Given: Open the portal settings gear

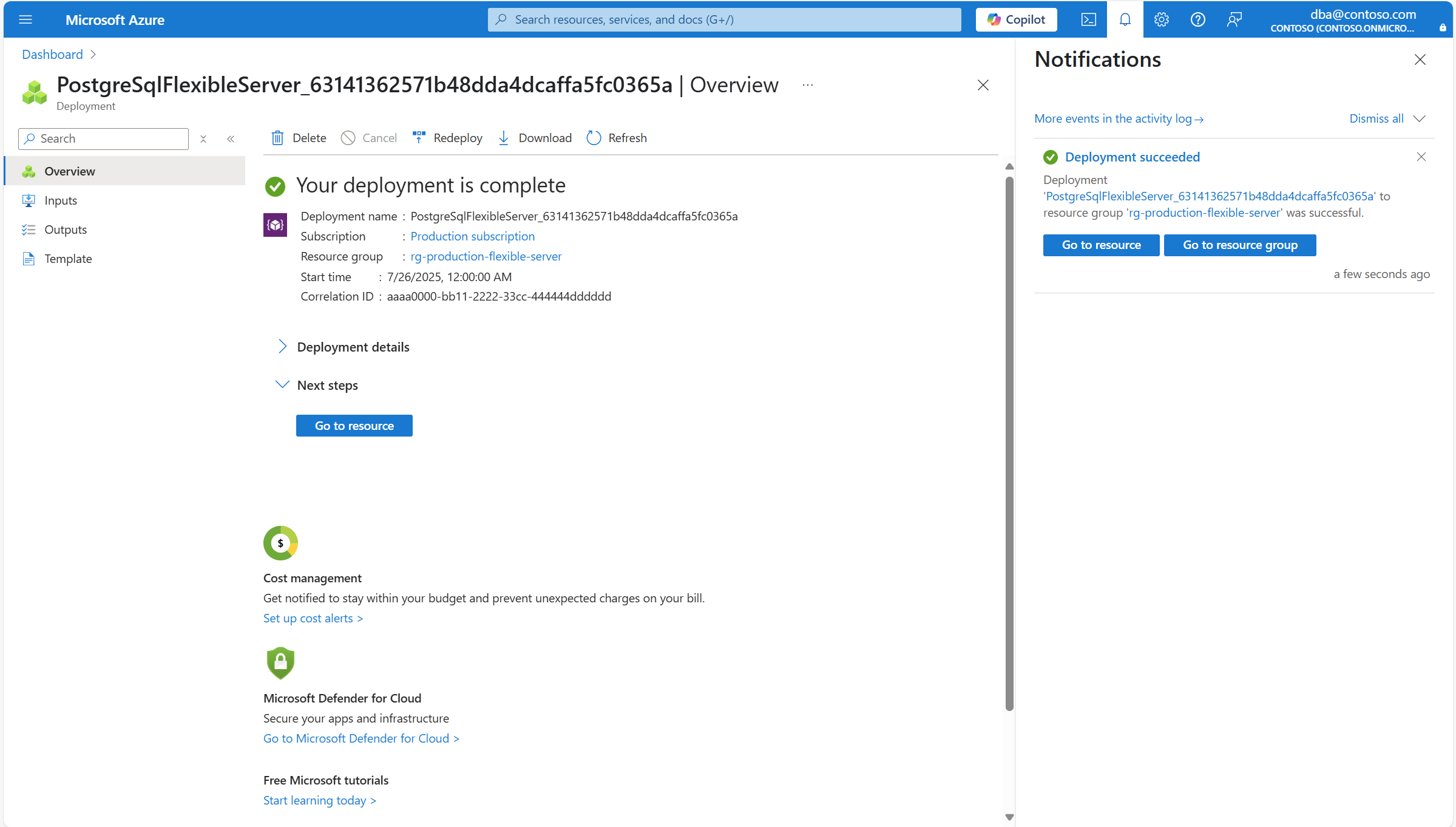Looking at the screenshot, I should [1161, 19].
